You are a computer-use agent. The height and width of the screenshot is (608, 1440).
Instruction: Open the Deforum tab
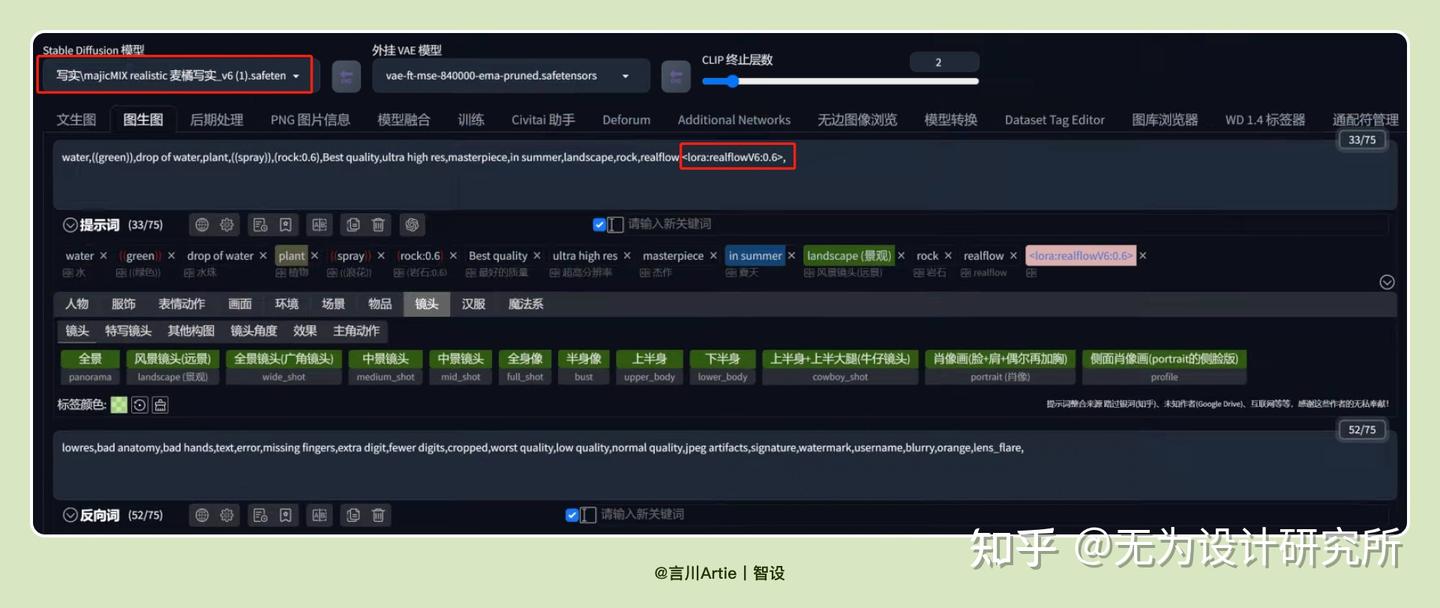626,119
